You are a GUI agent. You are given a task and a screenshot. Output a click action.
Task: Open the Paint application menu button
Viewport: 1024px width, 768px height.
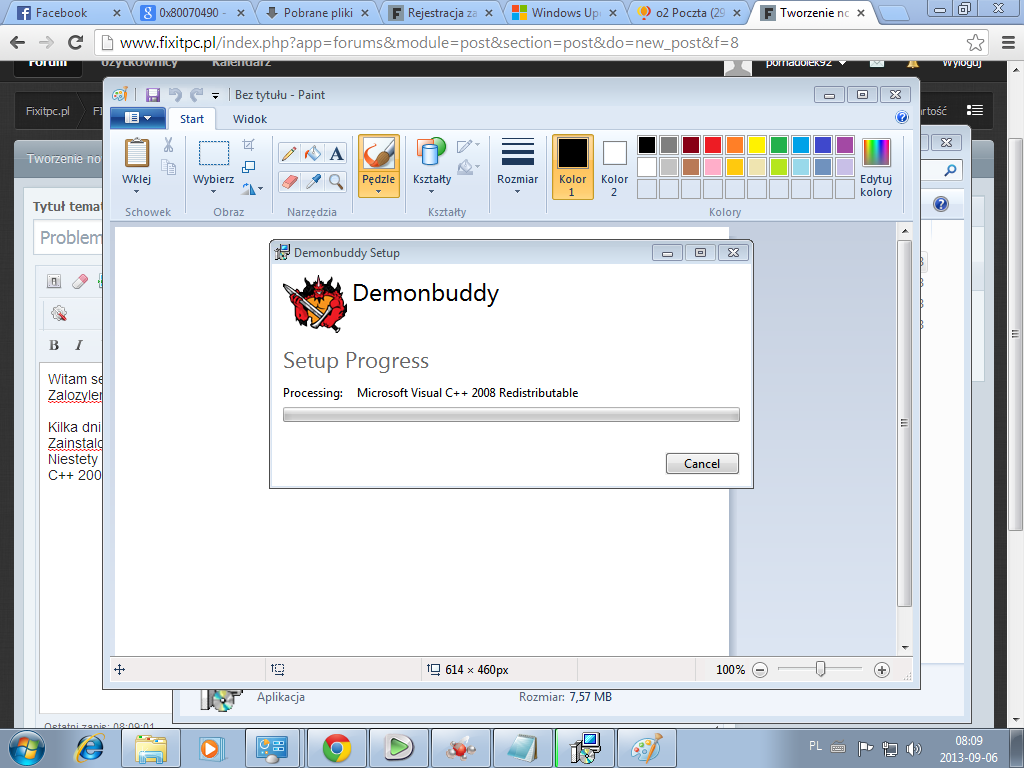[x=138, y=118]
